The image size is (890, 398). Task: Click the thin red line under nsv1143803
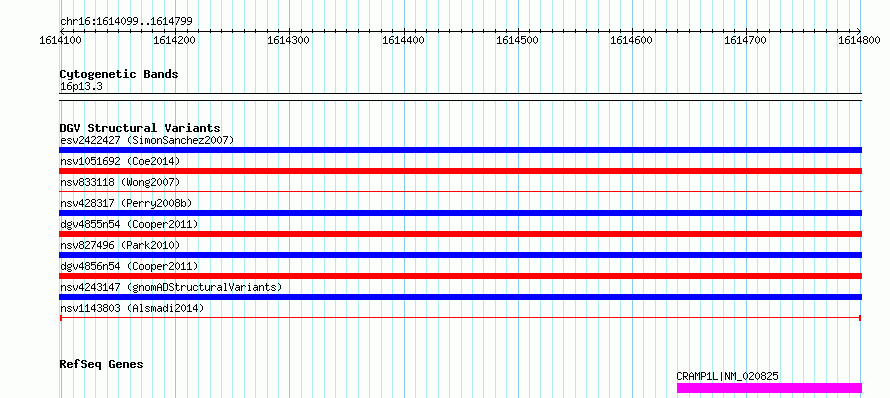coord(460,318)
